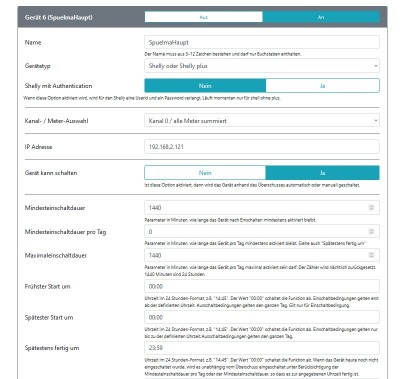Viewport: 400px width, 379px height.
Task: Click the Mindesteinschaltdauer pro Tag spinner arrows
Action: pos(371,232)
